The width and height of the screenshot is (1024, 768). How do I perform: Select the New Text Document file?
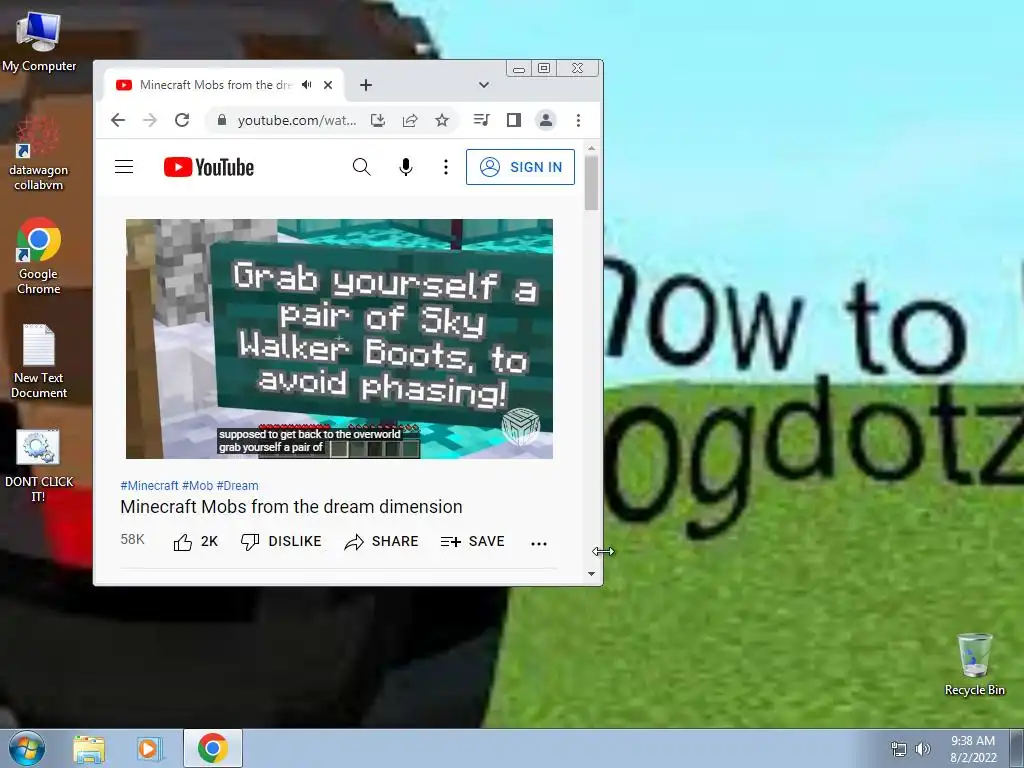tap(39, 361)
